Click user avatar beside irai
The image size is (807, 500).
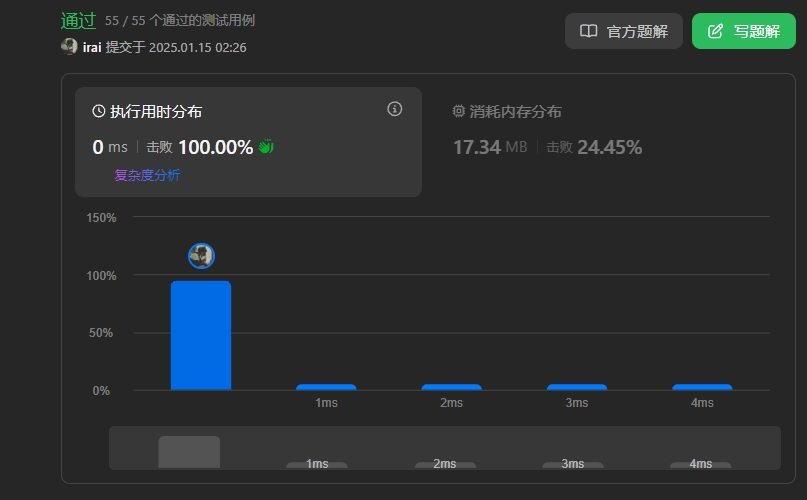(x=69, y=47)
